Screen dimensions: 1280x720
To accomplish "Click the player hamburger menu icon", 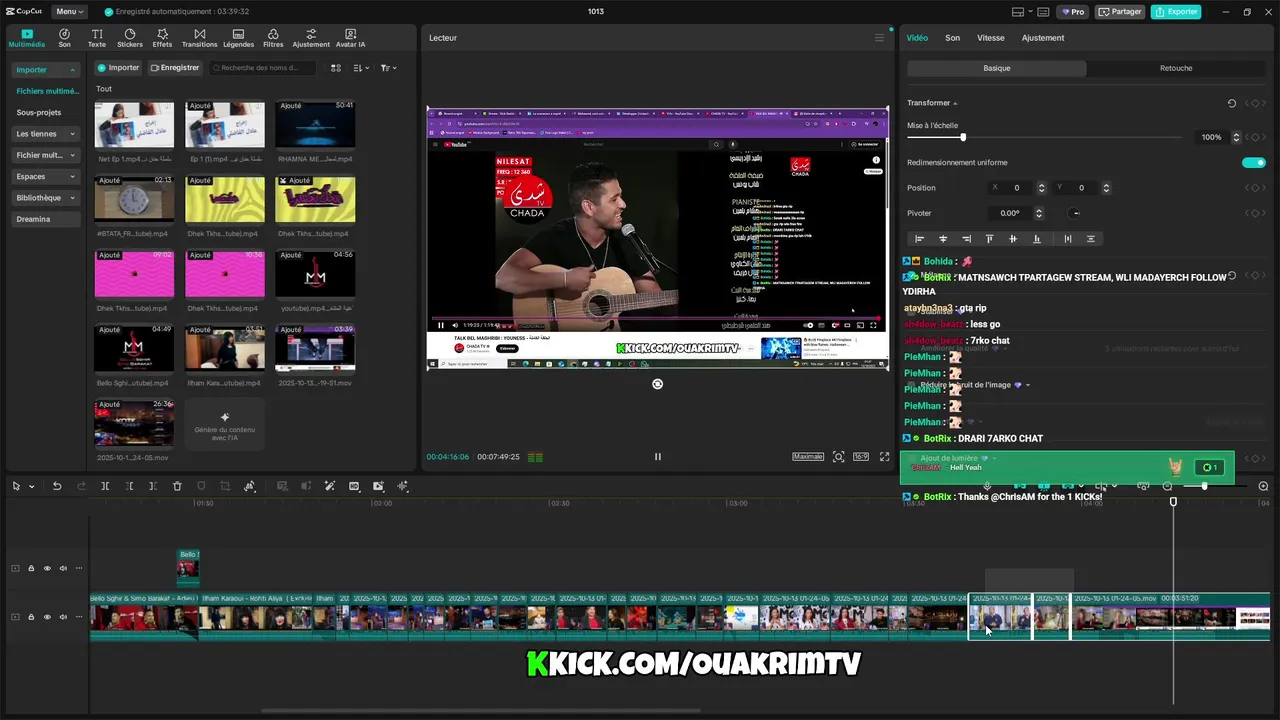I will (x=879, y=38).
